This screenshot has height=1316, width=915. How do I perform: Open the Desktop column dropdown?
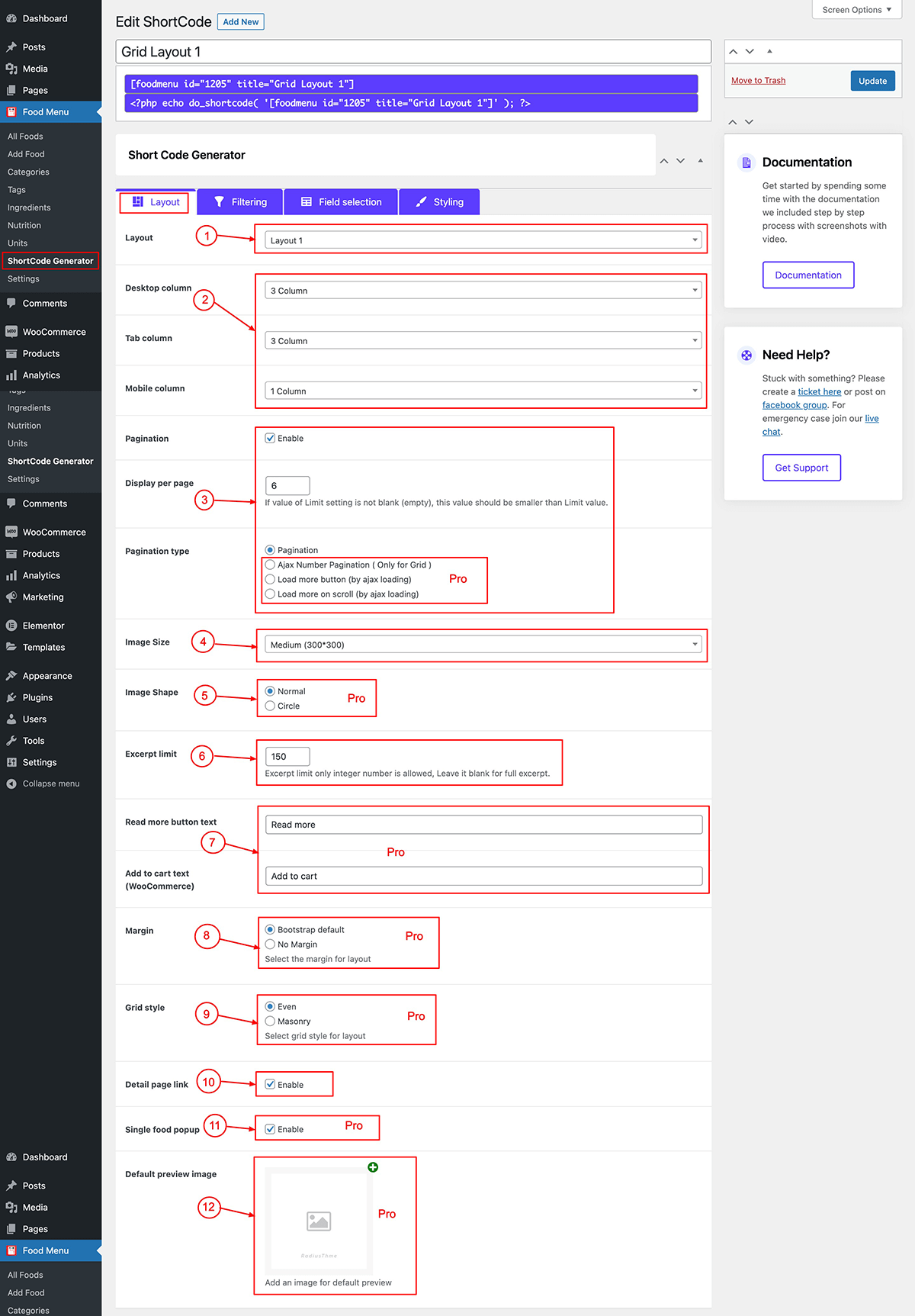coord(483,291)
